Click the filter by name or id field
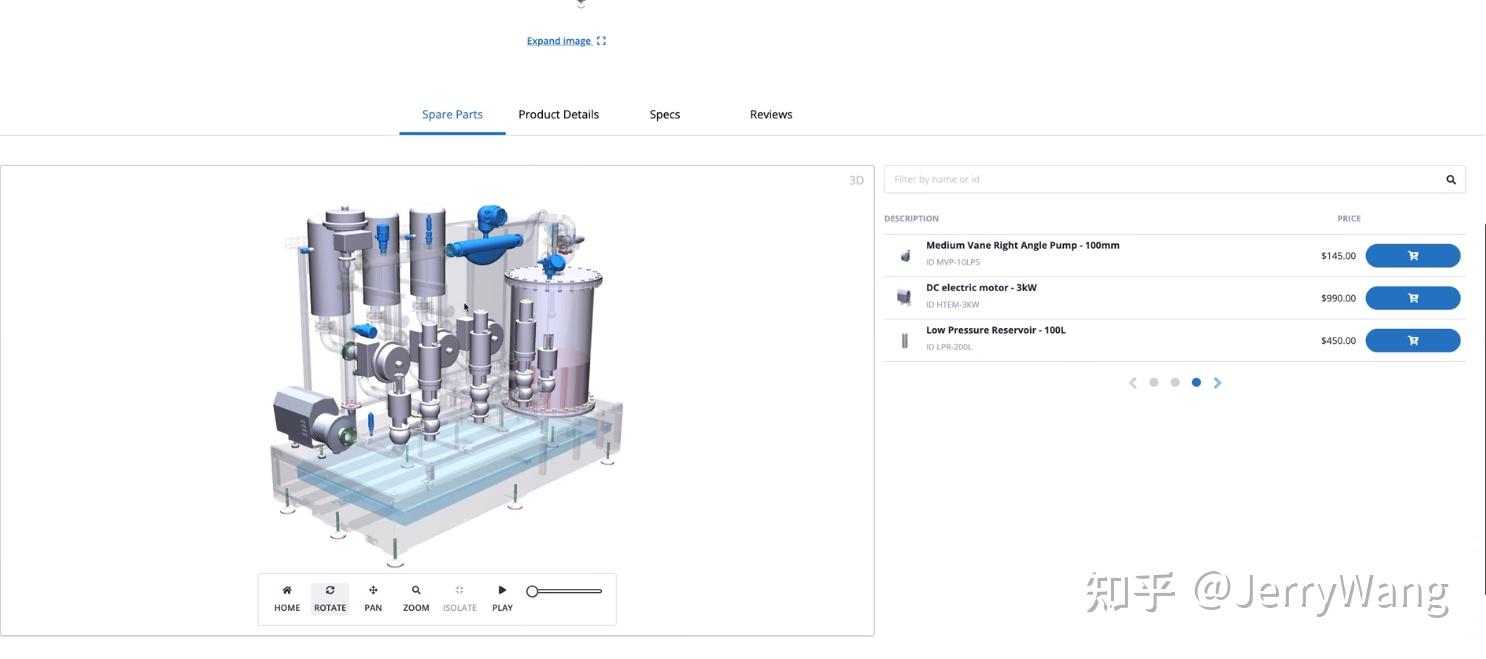 click(x=1100, y=179)
